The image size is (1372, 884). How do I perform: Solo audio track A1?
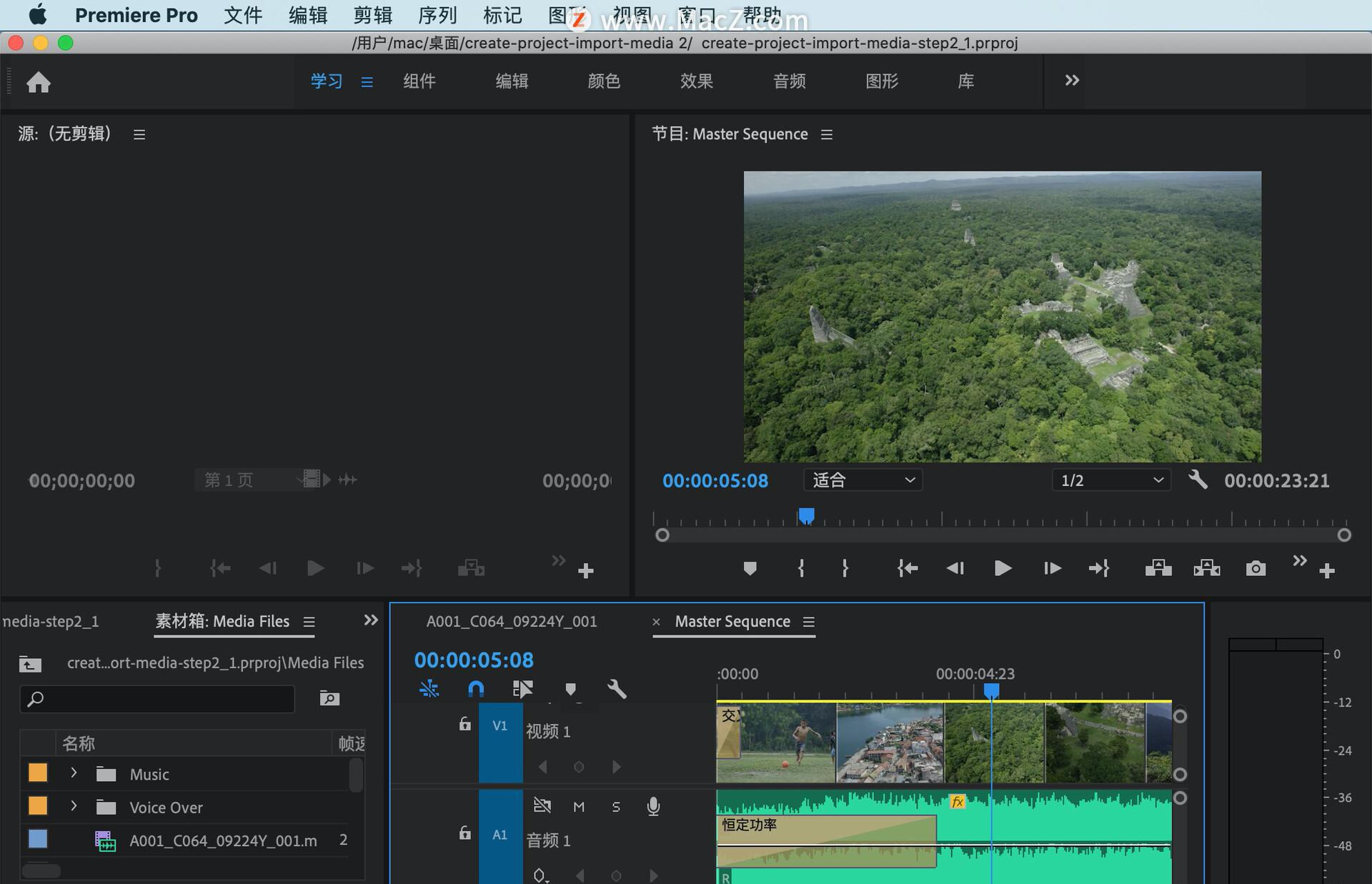616,807
